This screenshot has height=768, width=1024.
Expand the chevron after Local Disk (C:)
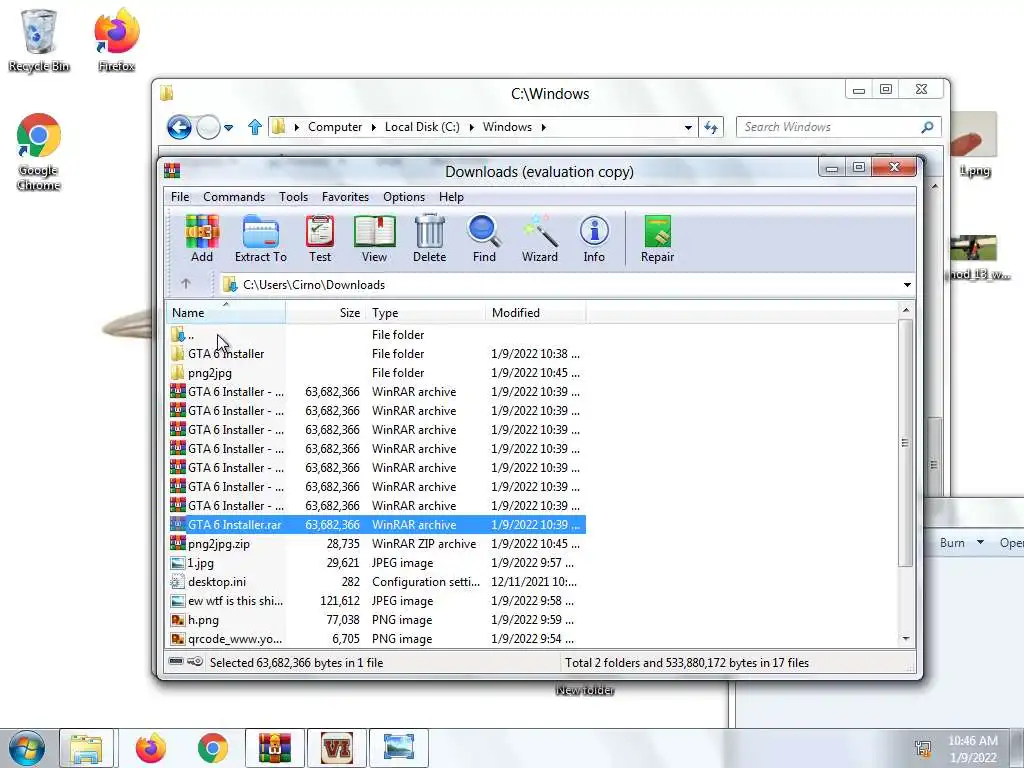click(x=472, y=127)
